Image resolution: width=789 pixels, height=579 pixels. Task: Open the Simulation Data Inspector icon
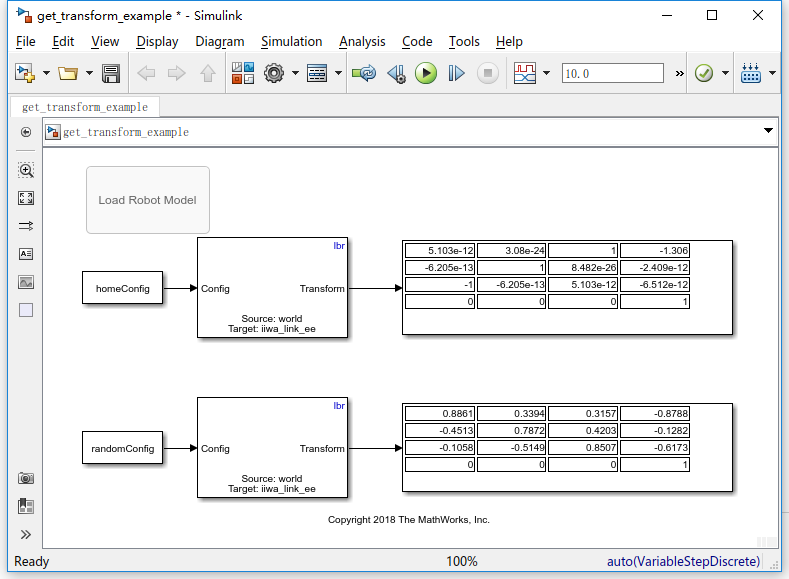point(525,73)
